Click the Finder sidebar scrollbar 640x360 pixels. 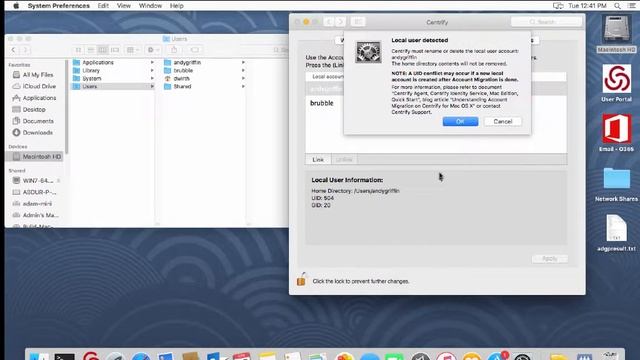(x=66, y=107)
